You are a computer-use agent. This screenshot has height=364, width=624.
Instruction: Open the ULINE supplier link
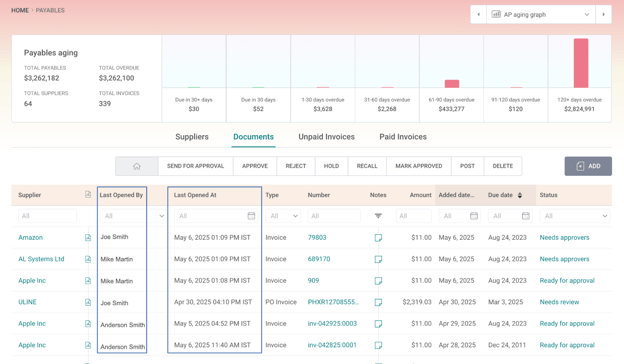point(27,302)
